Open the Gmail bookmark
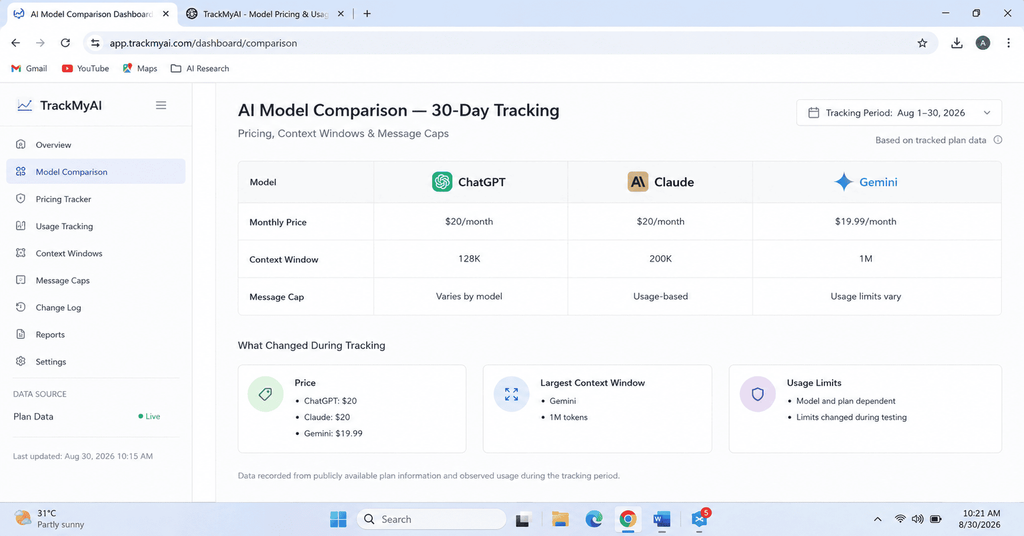 pos(29,69)
